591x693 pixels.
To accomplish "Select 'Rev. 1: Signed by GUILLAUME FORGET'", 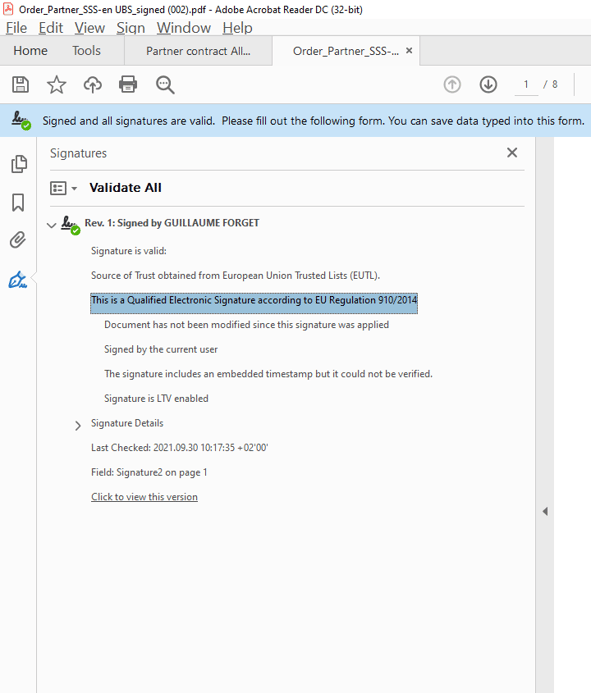I will (x=172, y=223).
